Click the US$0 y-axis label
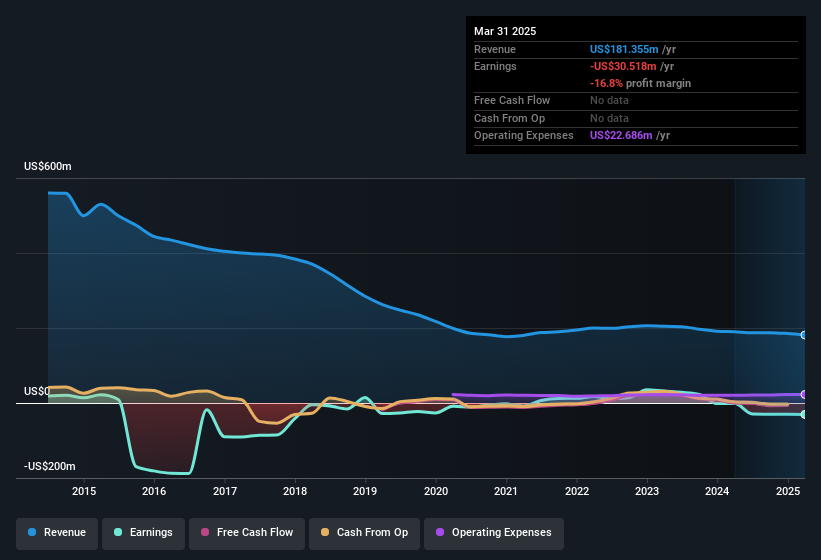This screenshot has width=821, height=560. 37,391
